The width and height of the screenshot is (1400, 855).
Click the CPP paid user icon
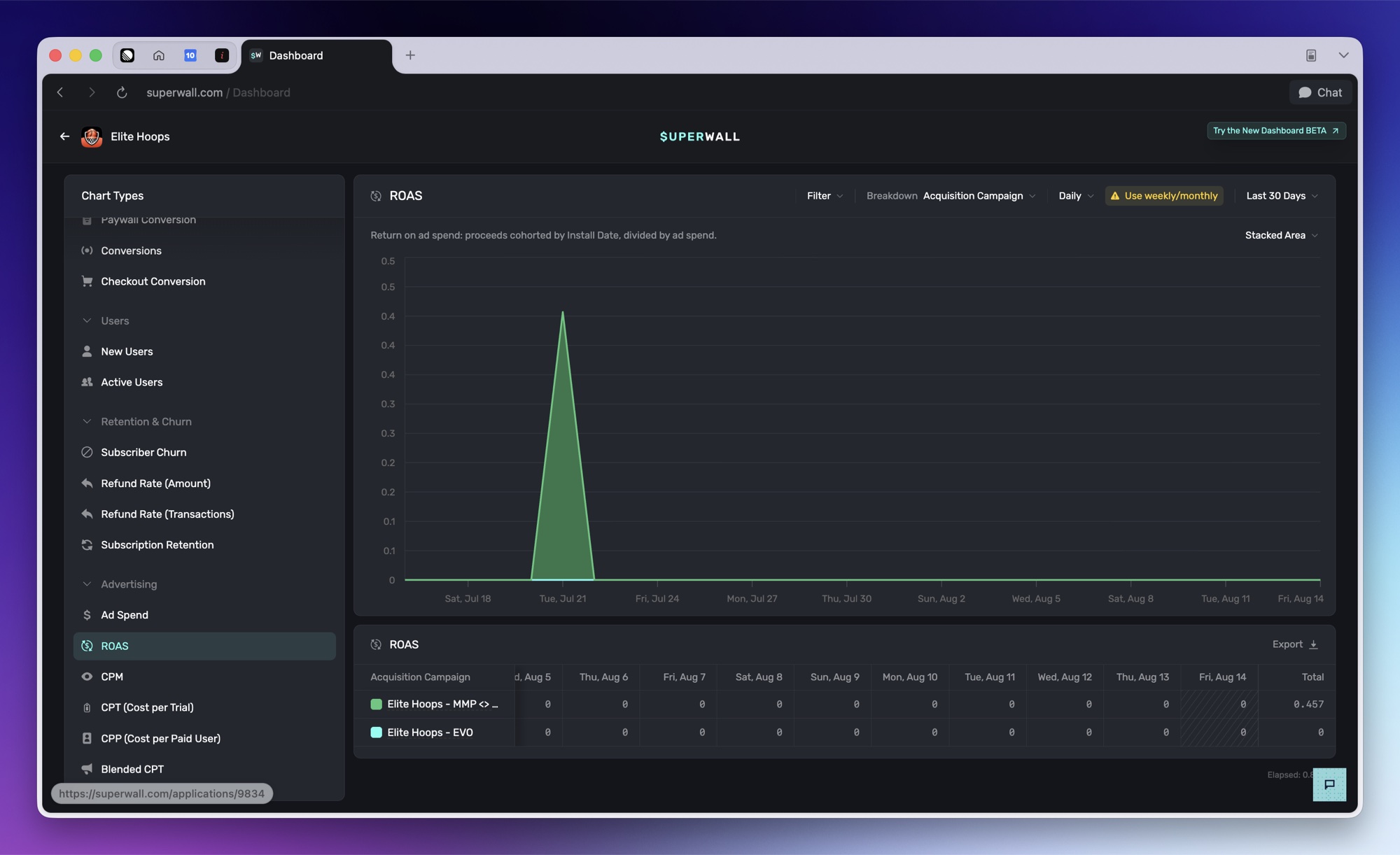click(x=87, y=738)
